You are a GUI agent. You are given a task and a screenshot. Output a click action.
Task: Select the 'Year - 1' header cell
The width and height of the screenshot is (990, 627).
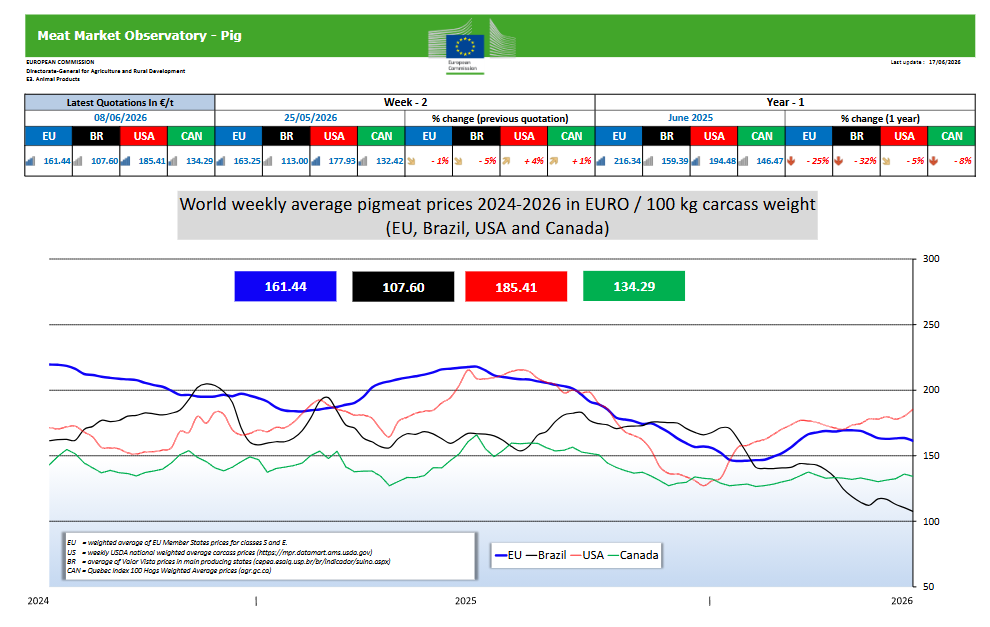click(785, 102)
